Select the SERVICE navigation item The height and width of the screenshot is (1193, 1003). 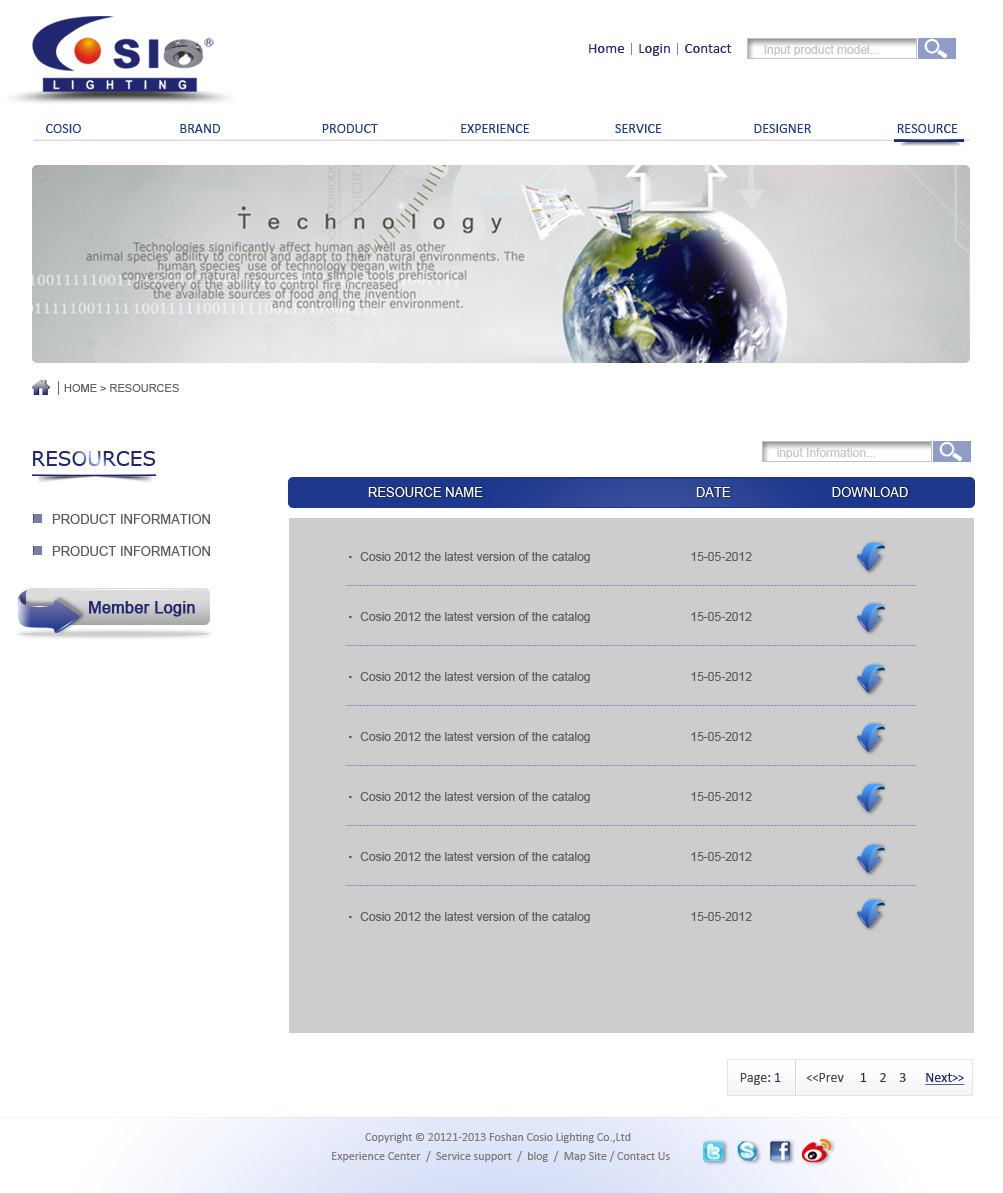pos(638,129)
